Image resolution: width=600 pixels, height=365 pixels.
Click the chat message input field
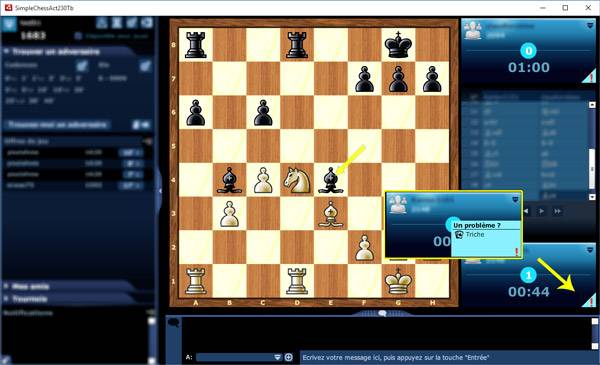(448, 357)
